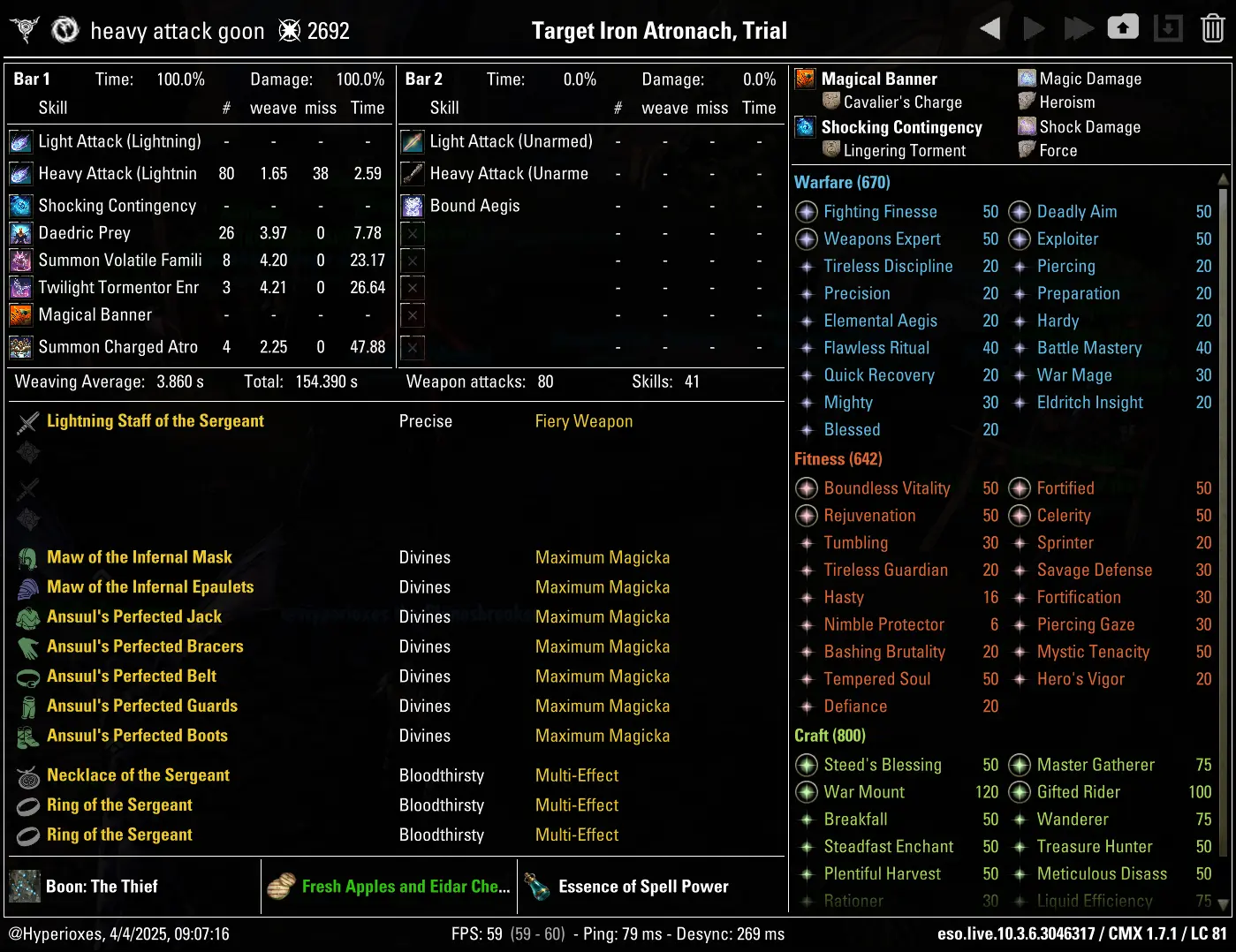The image size is (1236, 952).
Task: Click the champion points star beside 2692
Action: coord(290,31)
